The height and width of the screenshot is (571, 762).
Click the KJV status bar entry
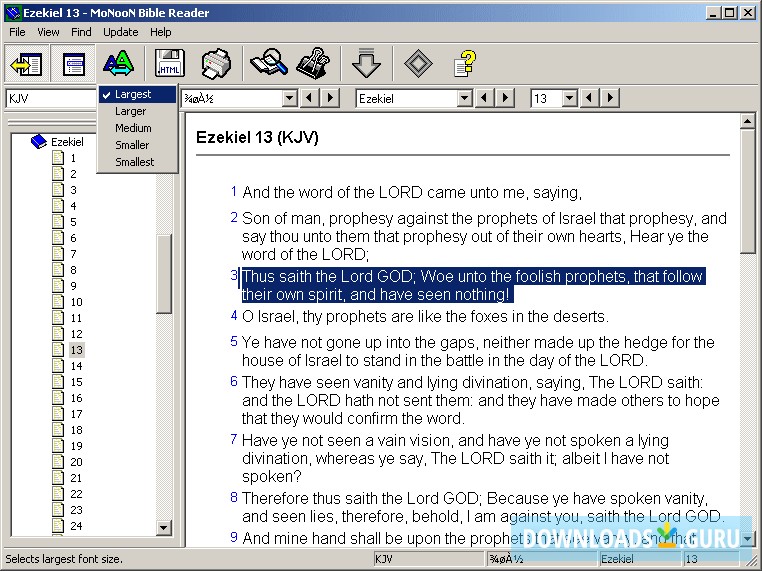pos(430,559)
